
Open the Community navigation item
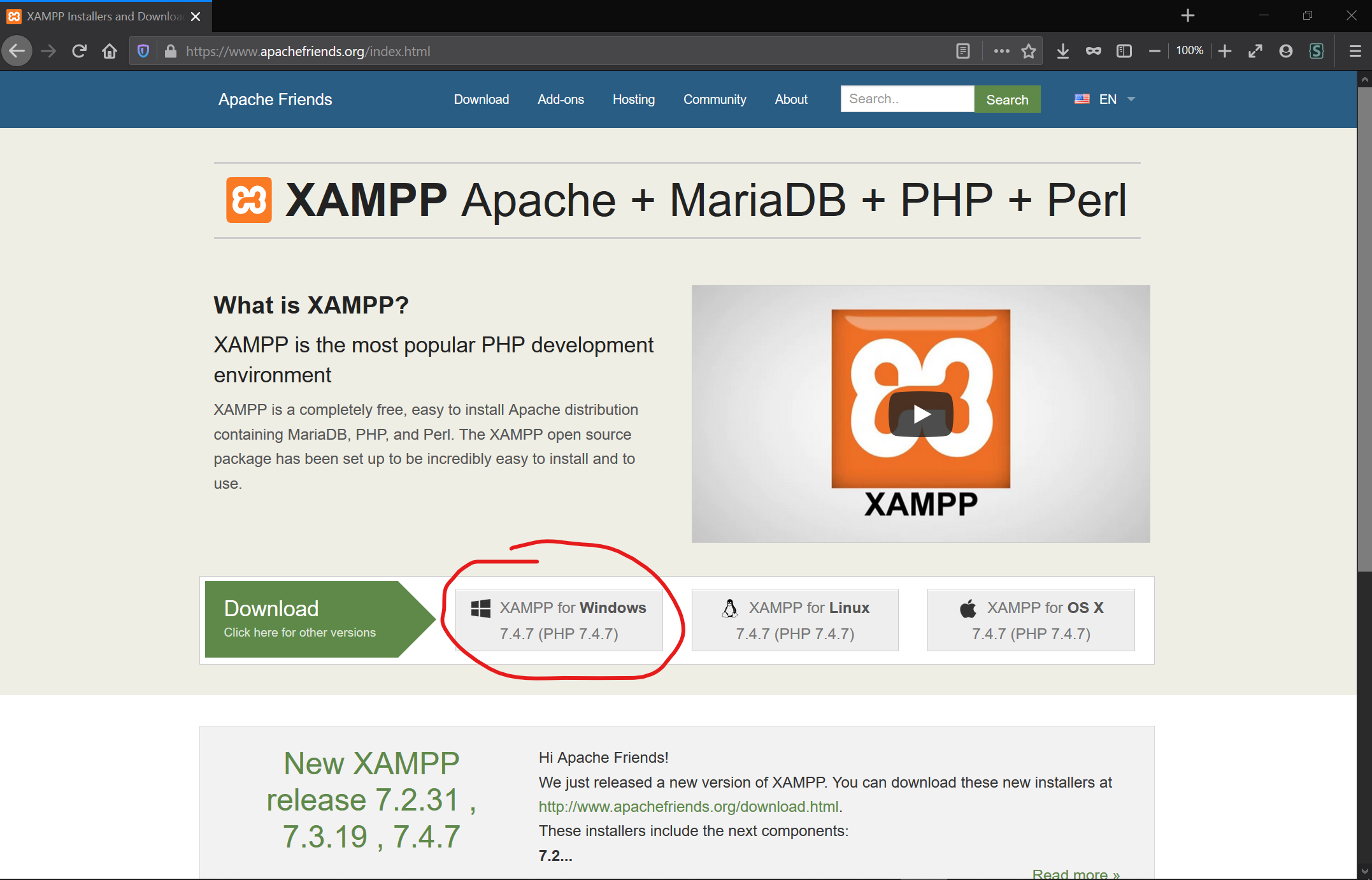[x=715, y=99]
